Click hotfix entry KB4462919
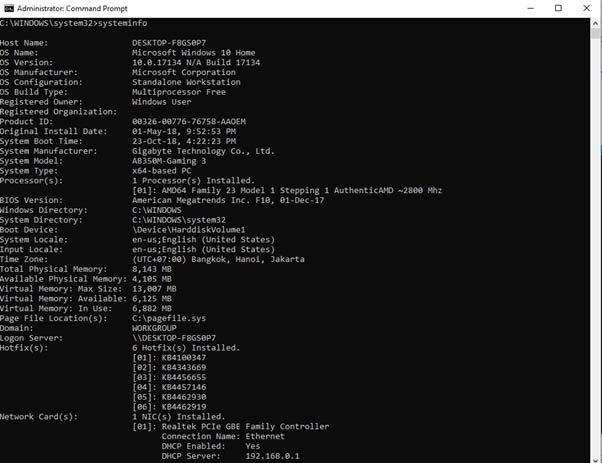 coord(184,407)
